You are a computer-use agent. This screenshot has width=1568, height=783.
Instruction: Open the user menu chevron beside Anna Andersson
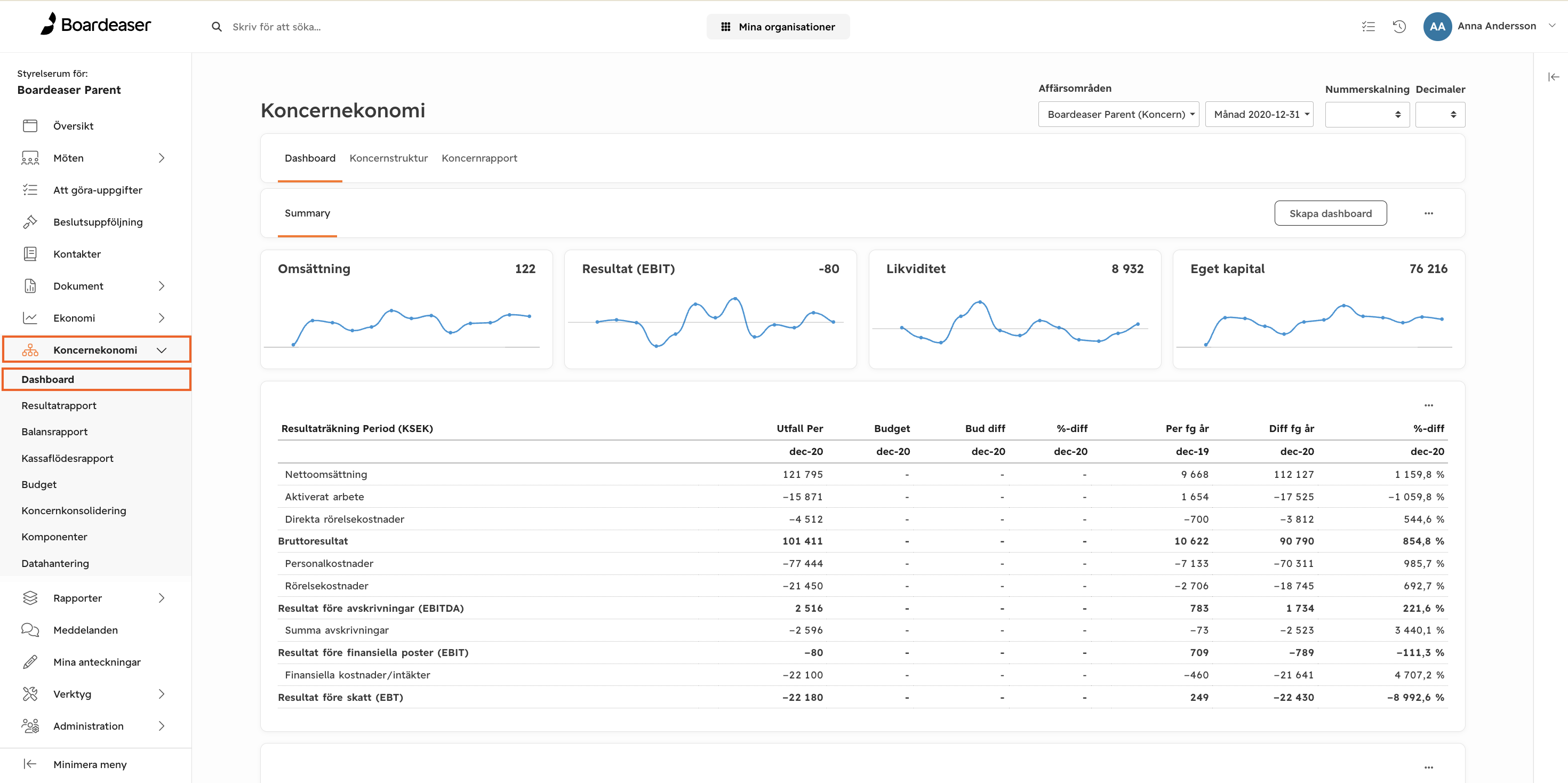1552,26
